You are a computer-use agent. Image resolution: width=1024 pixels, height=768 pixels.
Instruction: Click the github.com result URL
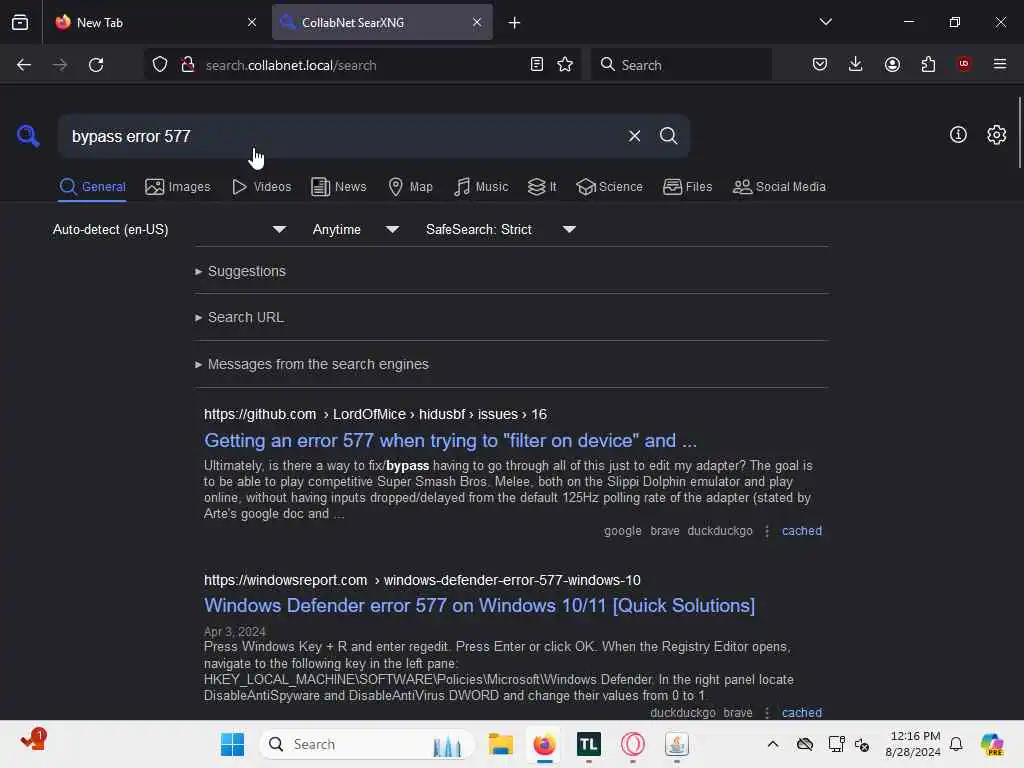(x=376, y=414)
